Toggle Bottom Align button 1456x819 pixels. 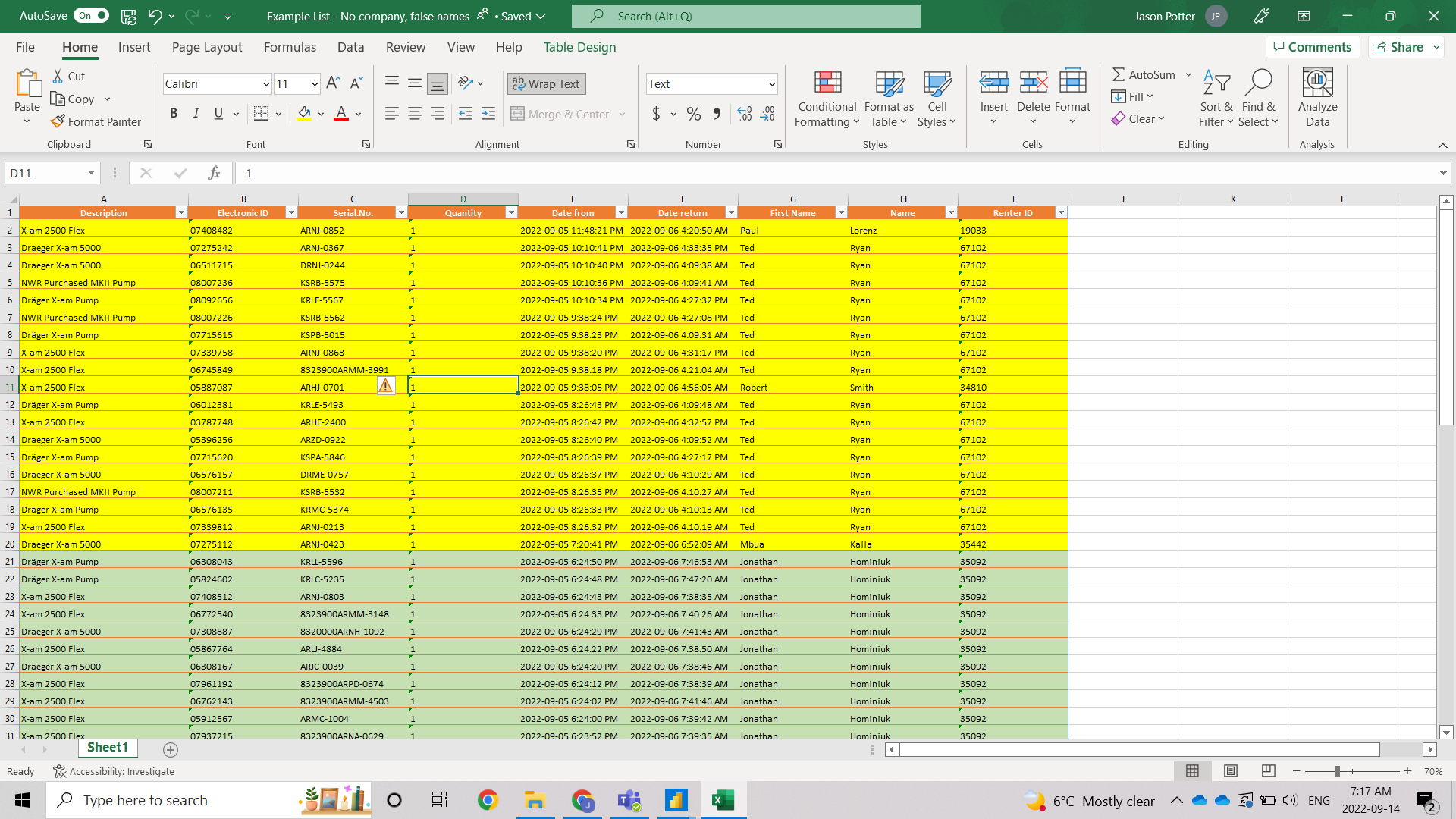(438, 83)
